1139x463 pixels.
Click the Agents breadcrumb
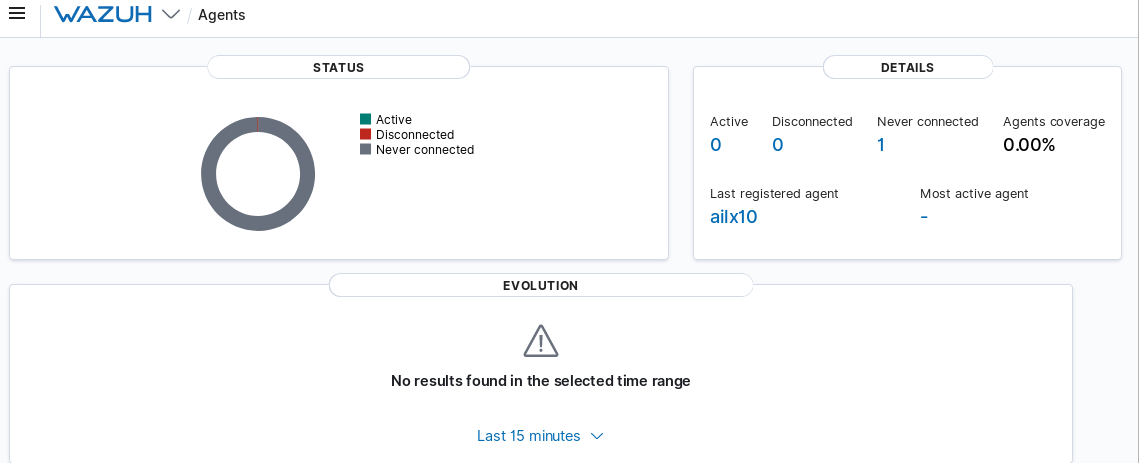[x=221, y=15]
